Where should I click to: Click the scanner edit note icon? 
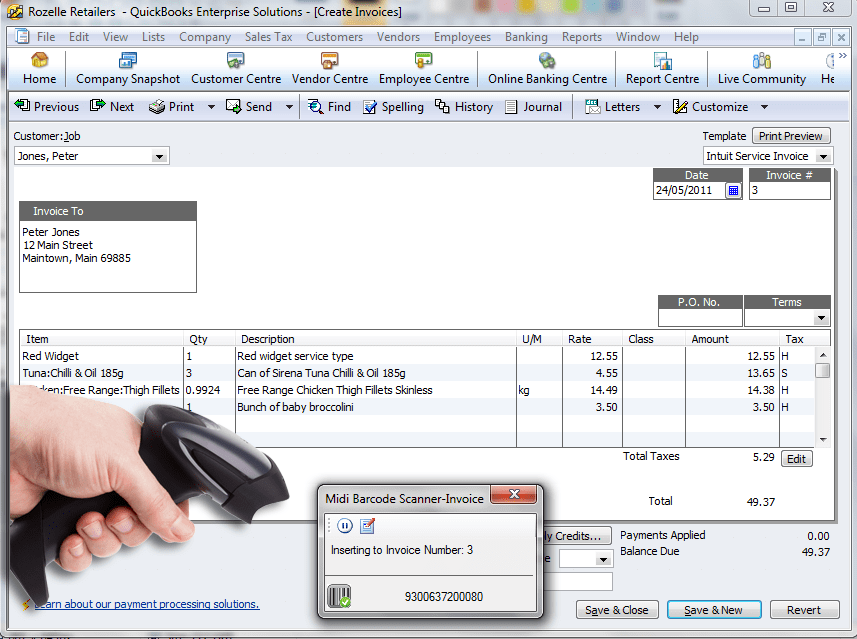(368, 525)
